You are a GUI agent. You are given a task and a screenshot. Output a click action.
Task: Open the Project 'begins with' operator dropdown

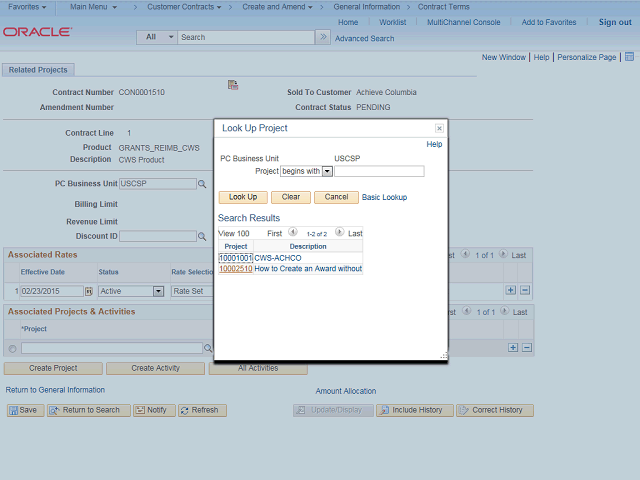[307, 171]
